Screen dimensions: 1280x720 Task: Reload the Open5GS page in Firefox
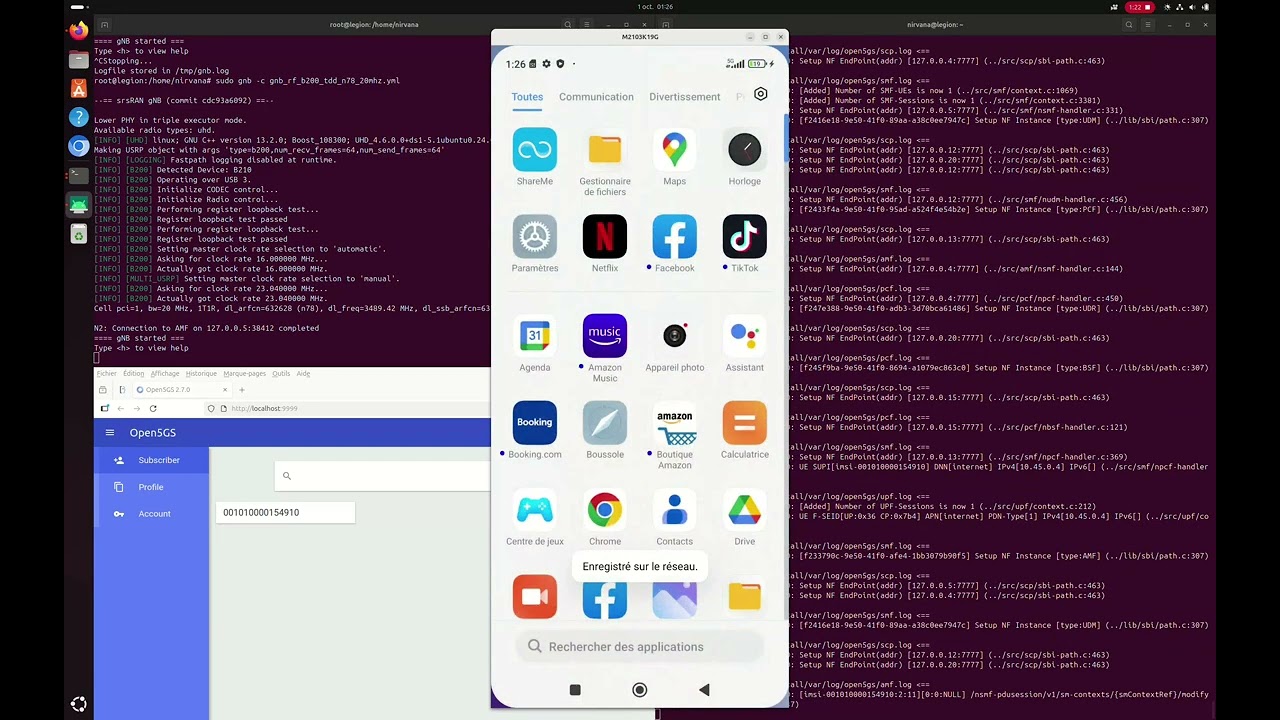[153, 408]
